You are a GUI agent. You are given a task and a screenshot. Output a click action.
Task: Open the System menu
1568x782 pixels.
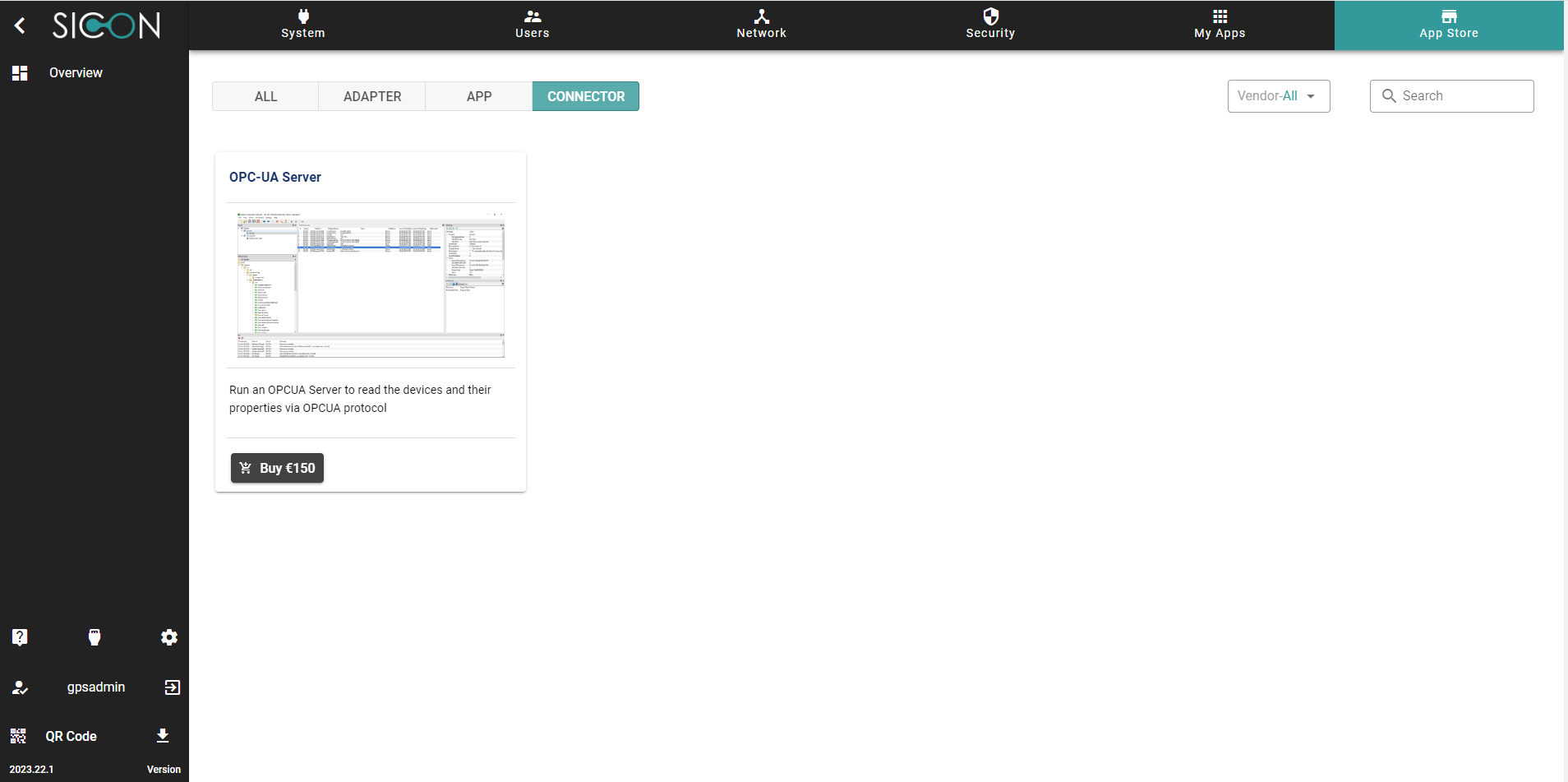click(x=303, y=25)
